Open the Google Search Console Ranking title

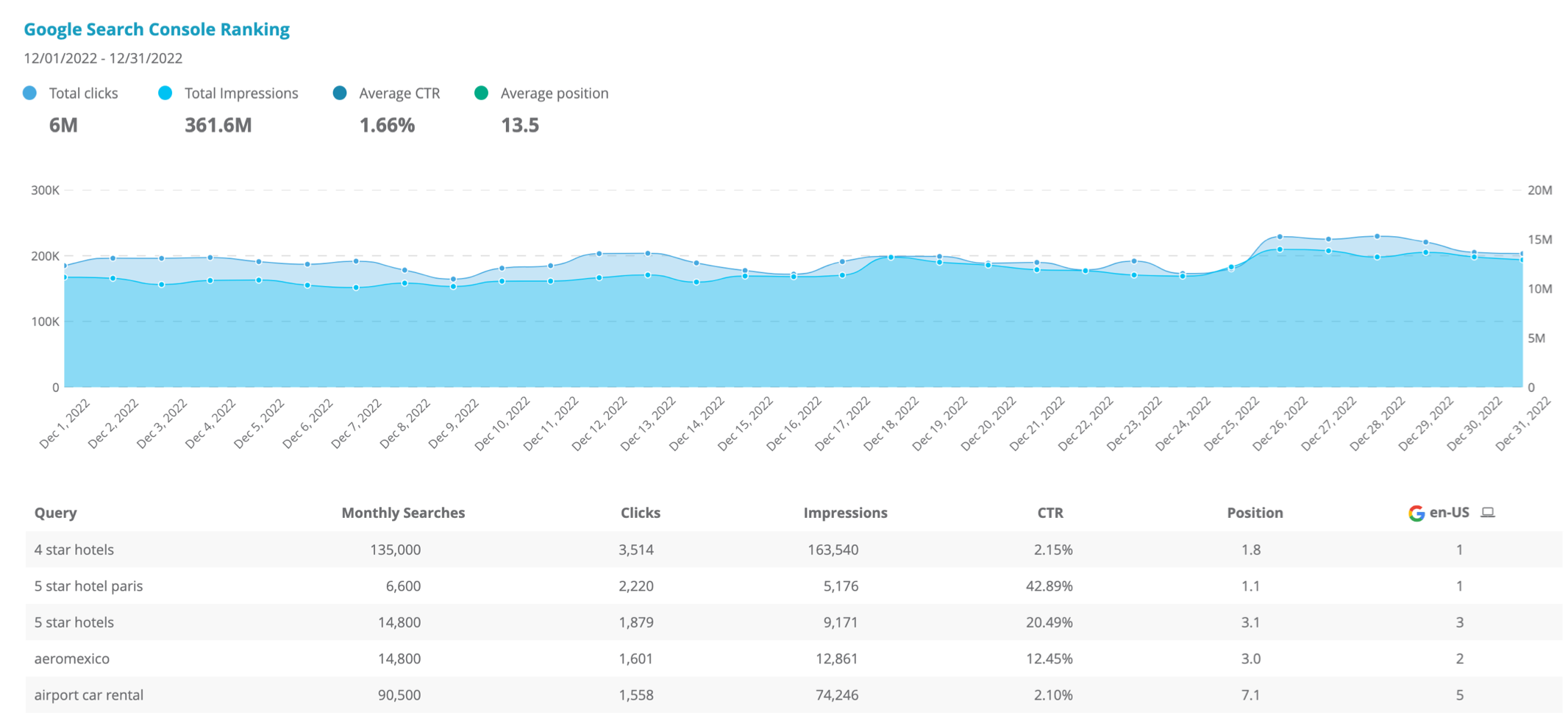(157, 29)
